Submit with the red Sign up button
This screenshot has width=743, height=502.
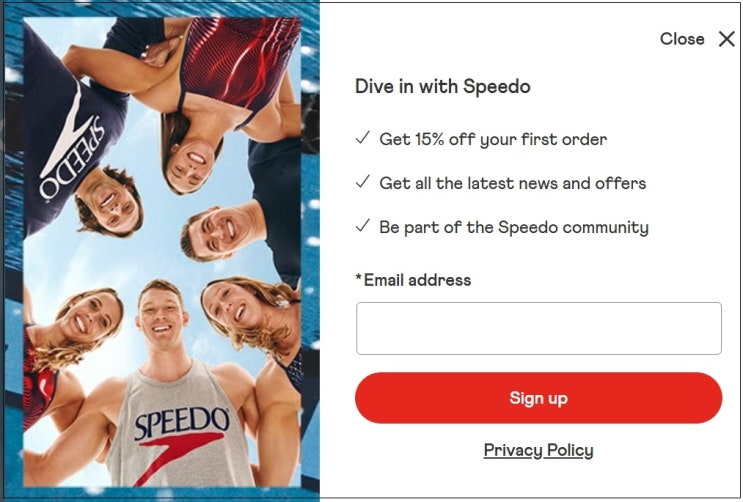[539, 398]
